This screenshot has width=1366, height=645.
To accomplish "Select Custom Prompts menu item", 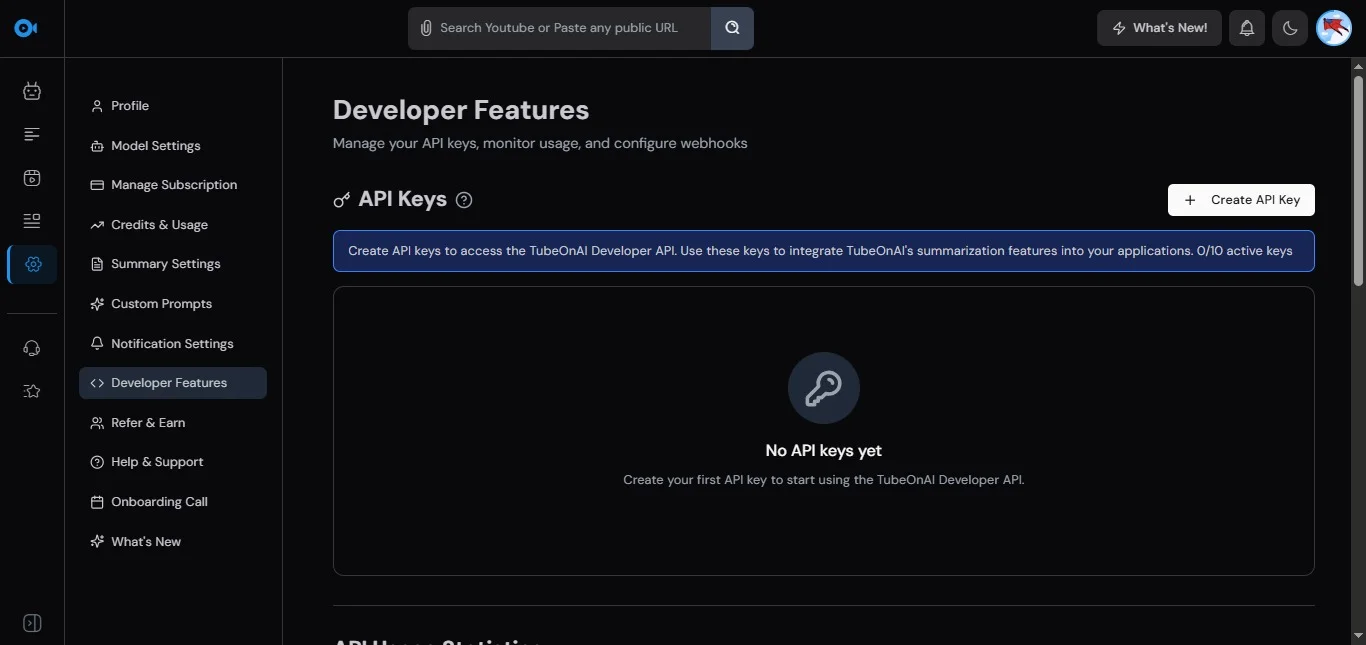I will pyautogui.click(x=161, y=304).
